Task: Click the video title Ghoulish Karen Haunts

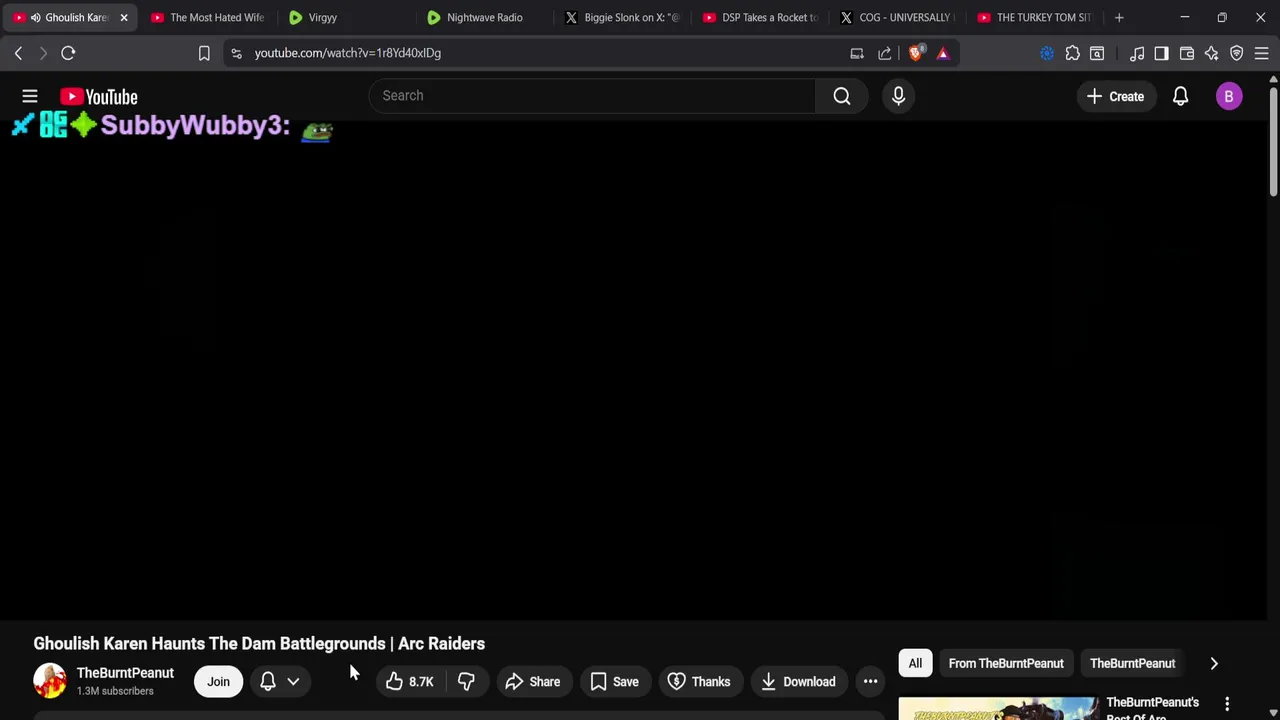Action: pos(259,644)
